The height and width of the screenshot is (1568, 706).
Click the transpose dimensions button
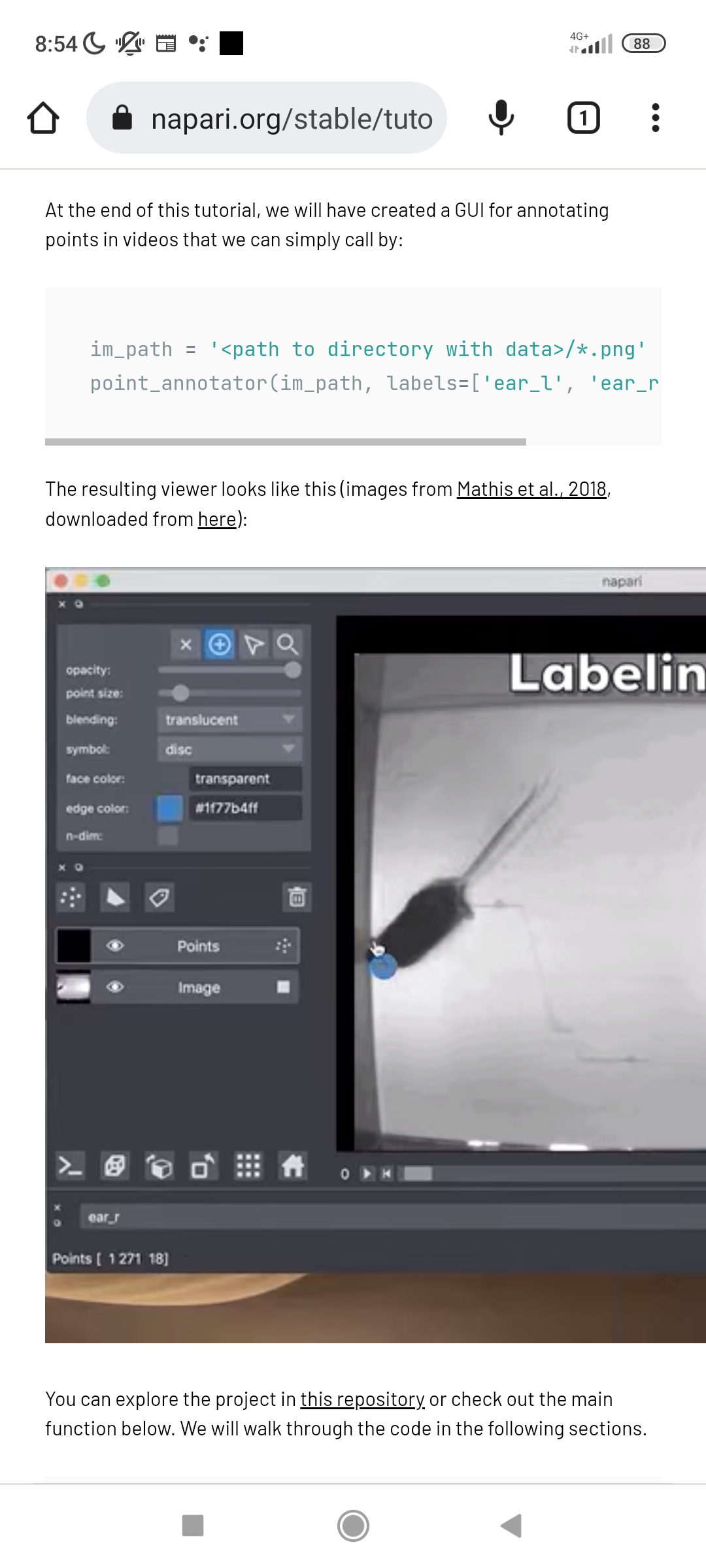203,1166
